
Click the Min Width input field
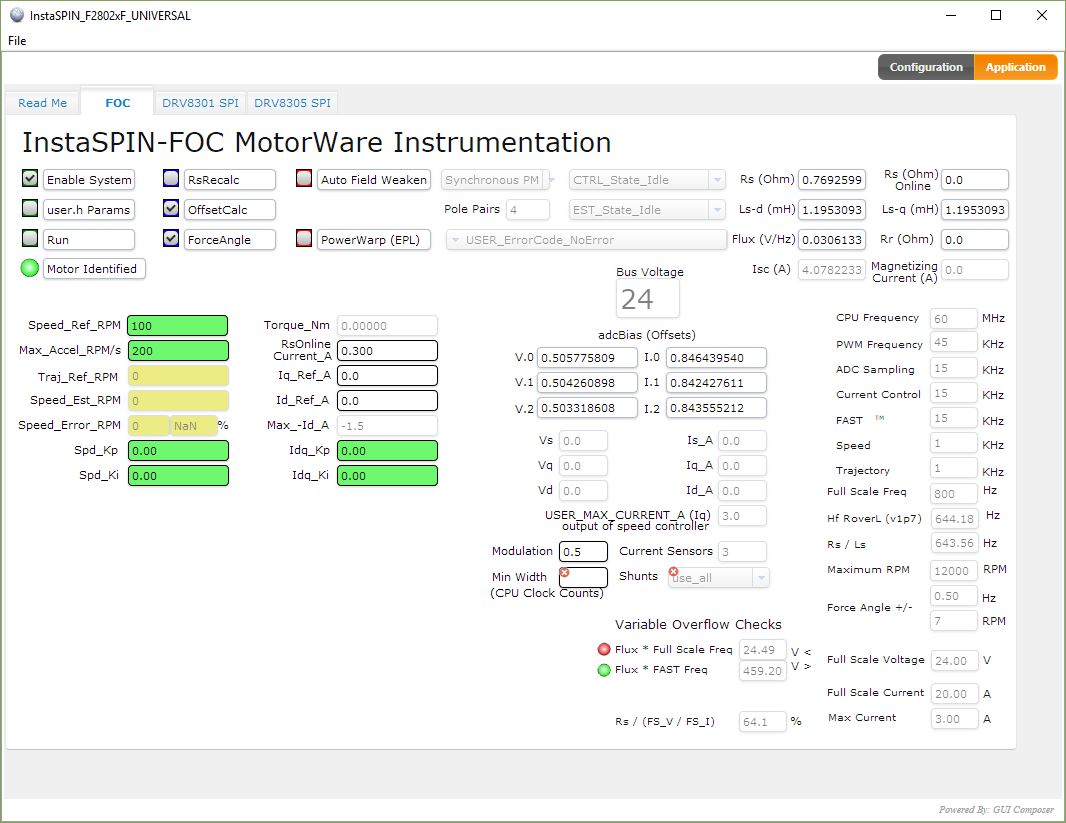tap(583, 578)
